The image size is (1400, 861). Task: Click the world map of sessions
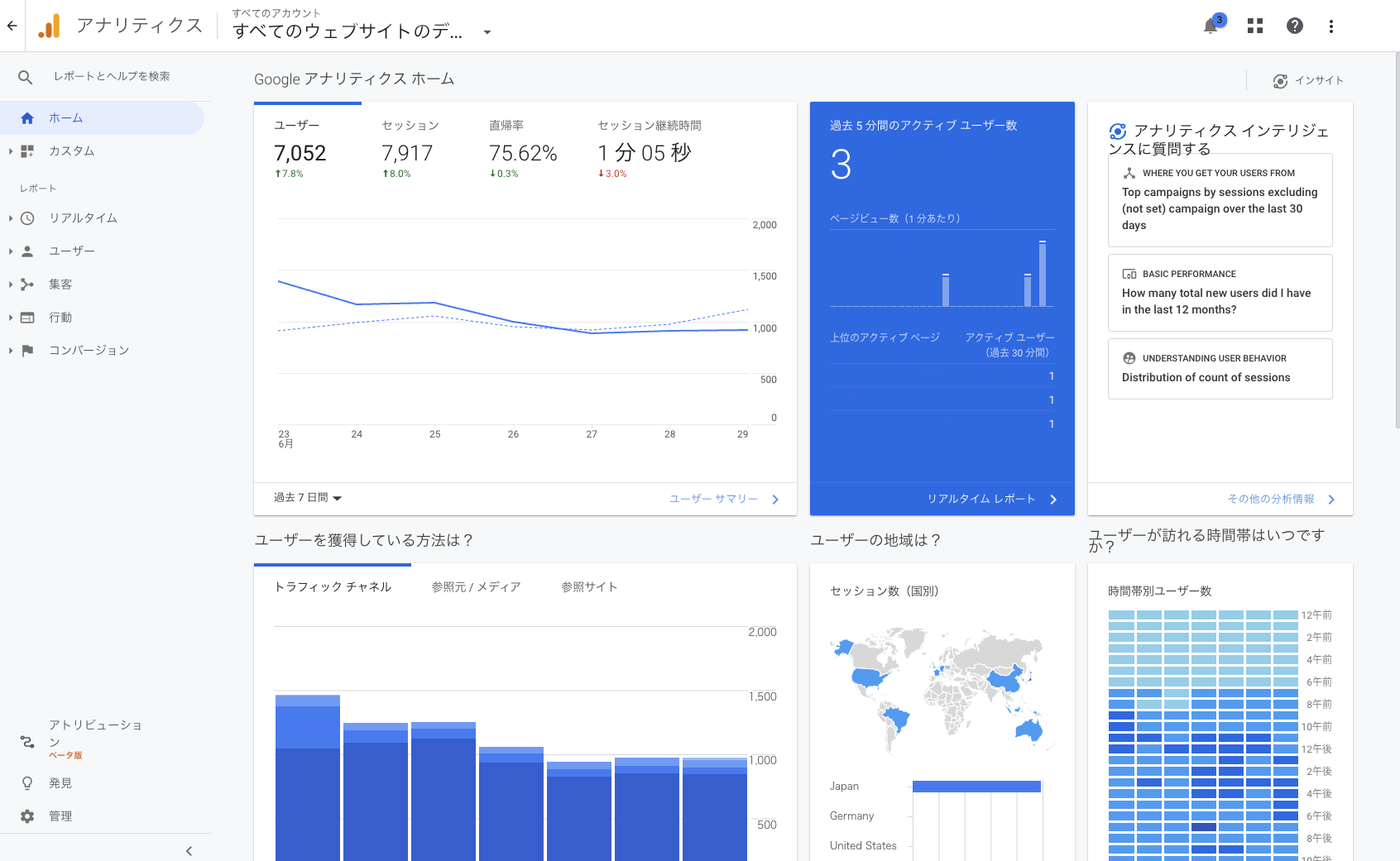(942, 691)
